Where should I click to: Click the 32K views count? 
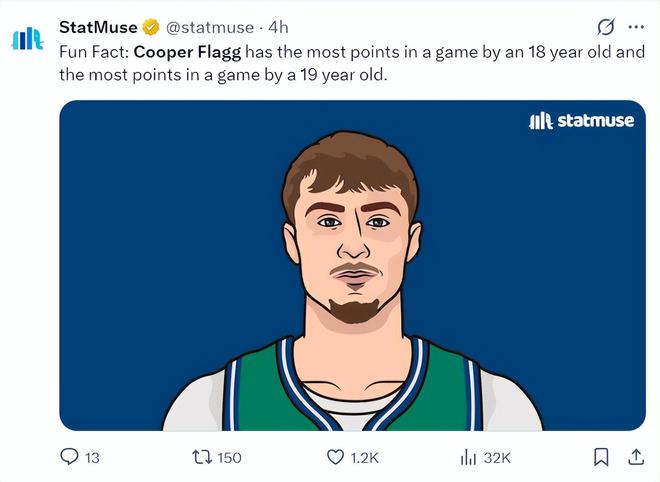497,458
